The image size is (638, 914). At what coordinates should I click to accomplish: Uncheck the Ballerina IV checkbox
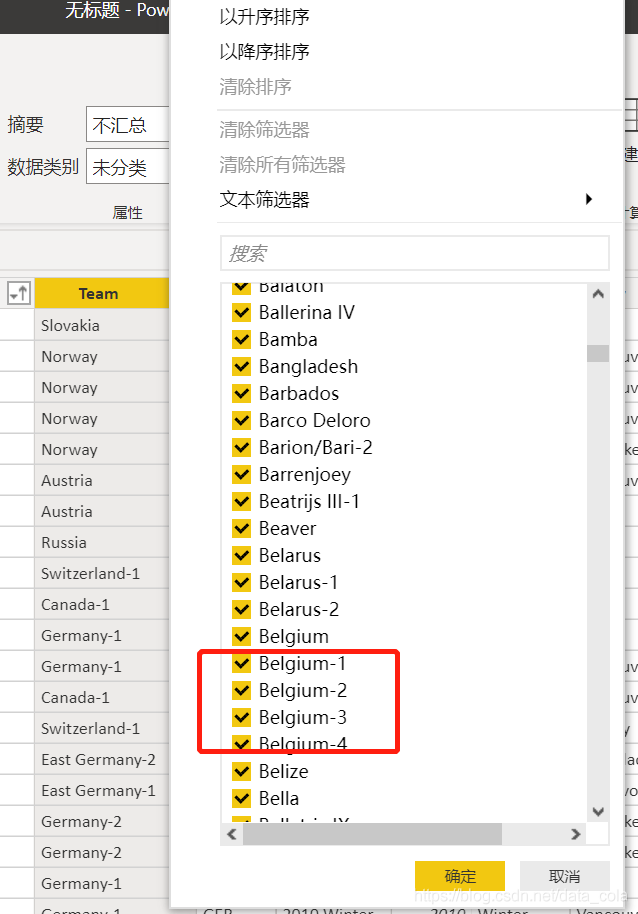241,312
